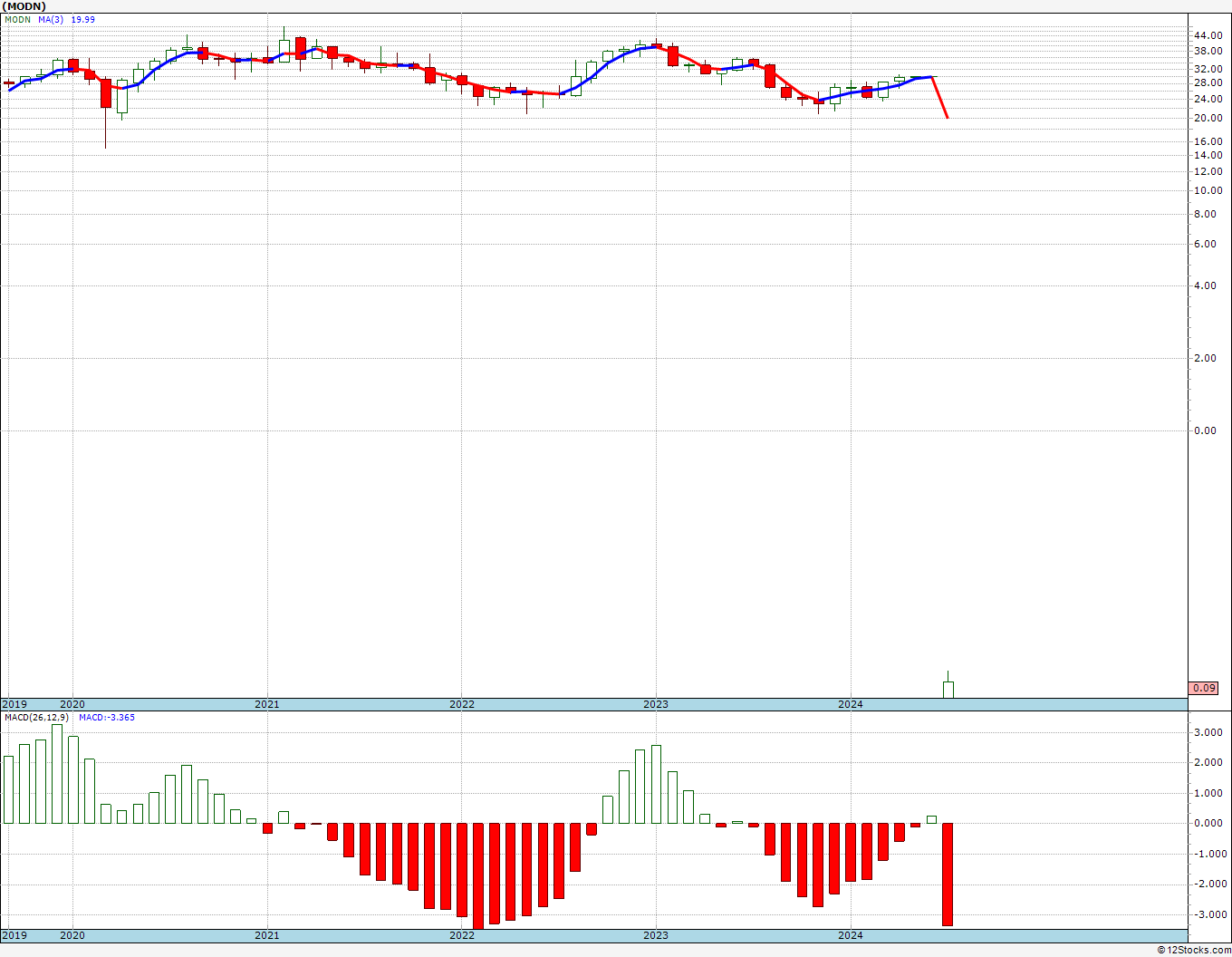
Task: Click the 38.00 price axis label
Action: point(1208,51)
